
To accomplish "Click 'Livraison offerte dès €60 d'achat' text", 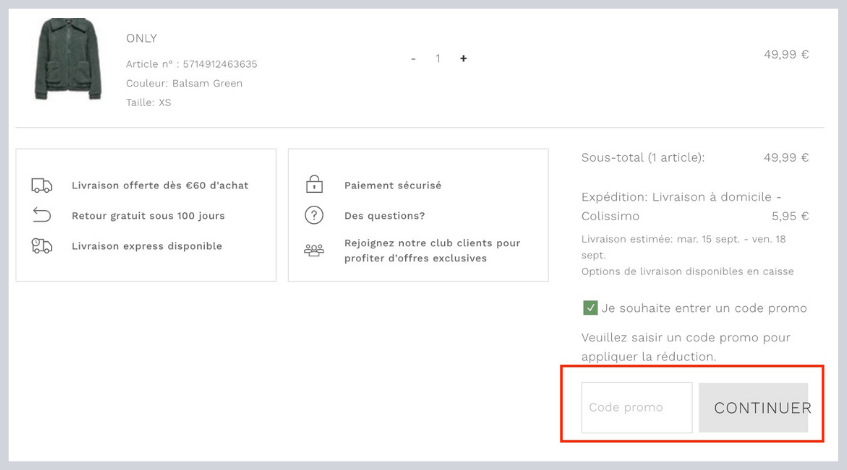I will (160, 185).
